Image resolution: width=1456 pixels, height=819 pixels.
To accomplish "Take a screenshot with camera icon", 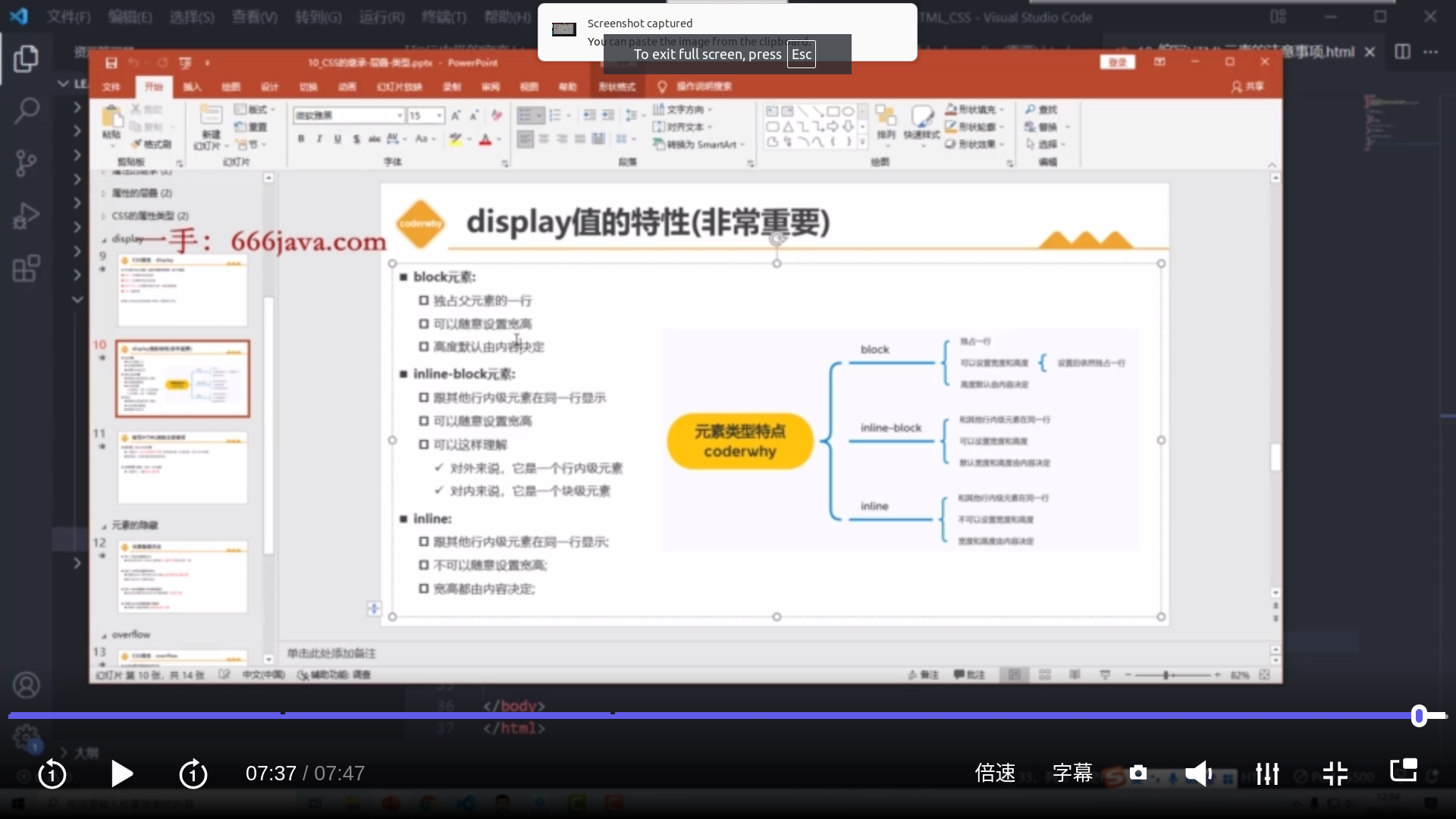I will (x=1137, y=773).
